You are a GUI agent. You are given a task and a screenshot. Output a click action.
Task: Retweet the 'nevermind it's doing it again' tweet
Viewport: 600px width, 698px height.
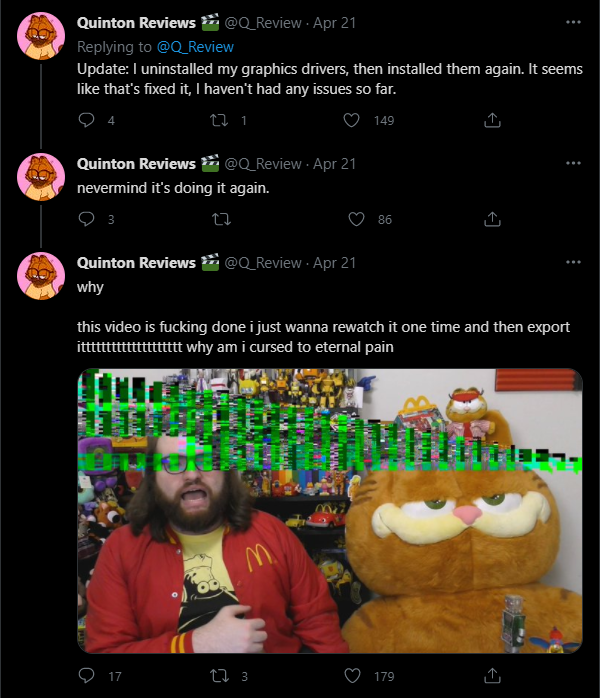(221, 219)
